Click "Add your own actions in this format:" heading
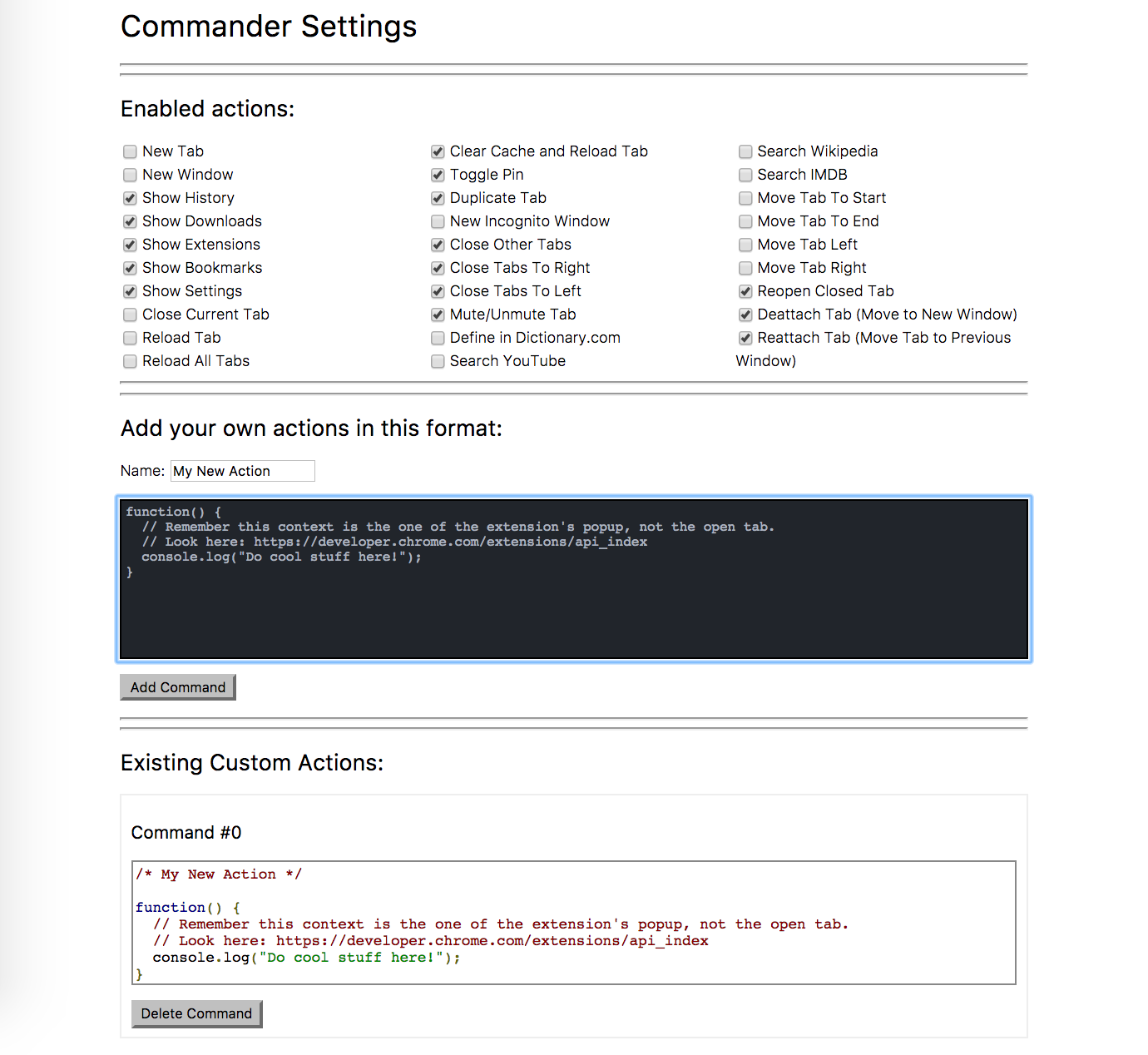1148x1055 pixels. click(312, 428)
